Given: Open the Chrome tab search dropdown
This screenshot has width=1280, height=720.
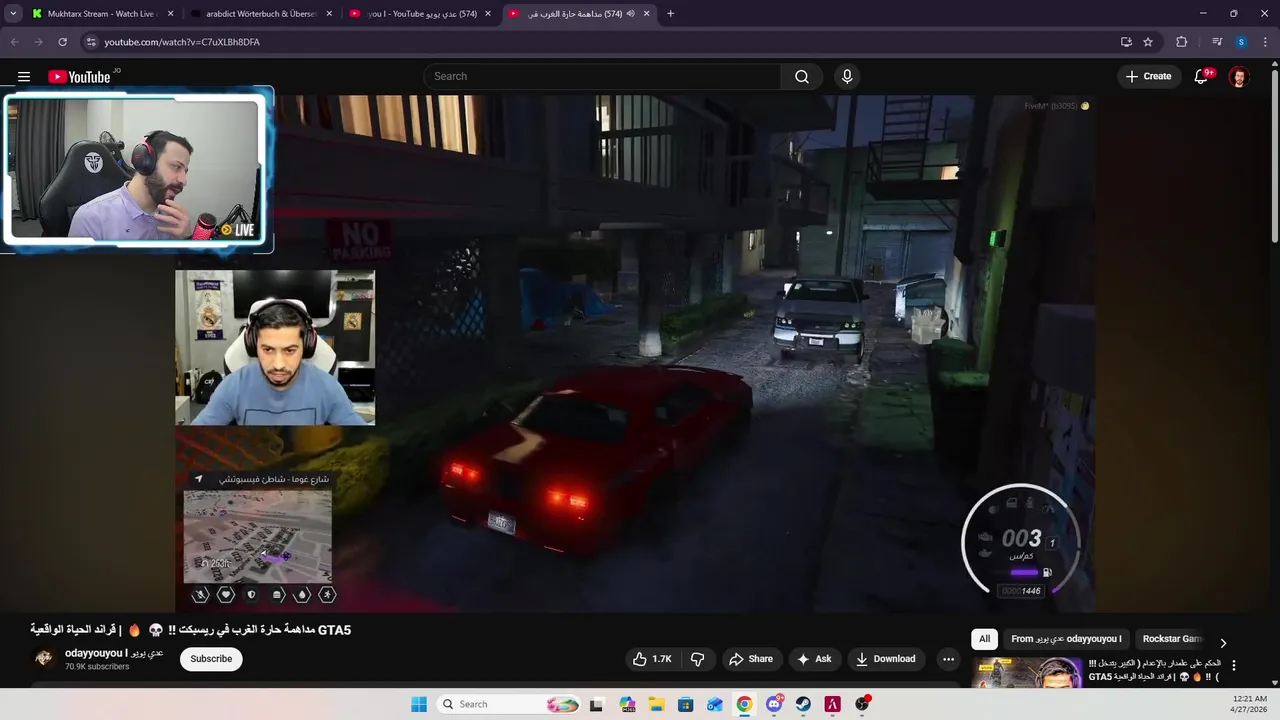Looking at the screenshot, I should click(x=13, y=14).
